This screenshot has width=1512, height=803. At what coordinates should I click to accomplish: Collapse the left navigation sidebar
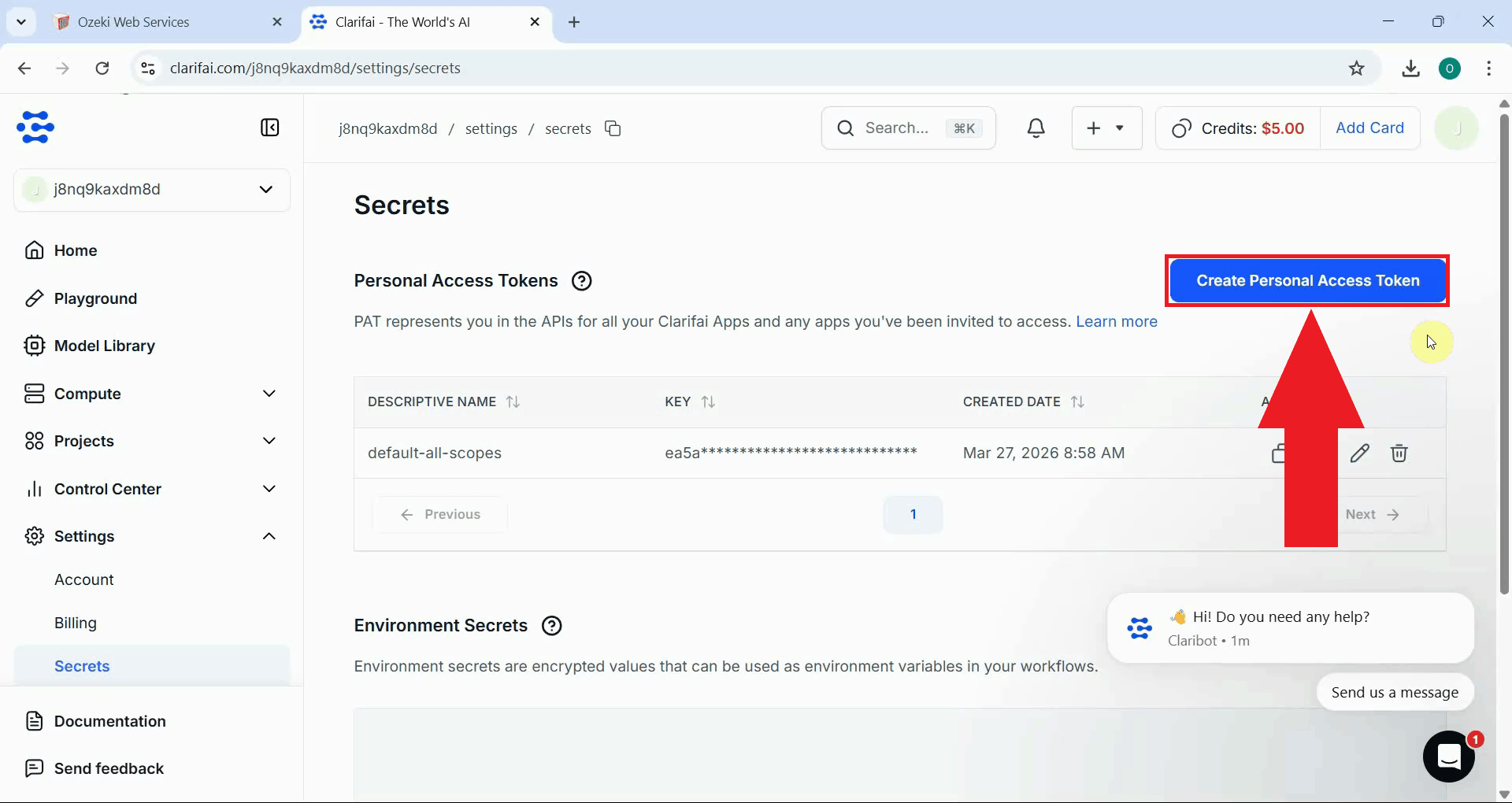tap(269, 127)
